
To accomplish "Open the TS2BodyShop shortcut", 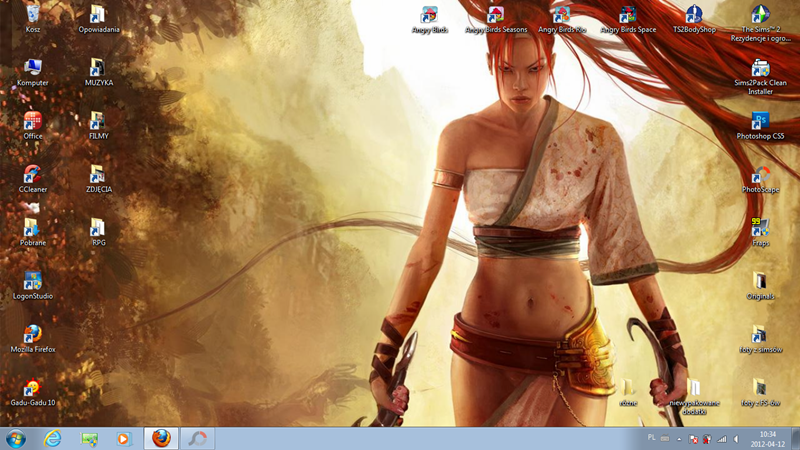I will [x=694, y=19].
